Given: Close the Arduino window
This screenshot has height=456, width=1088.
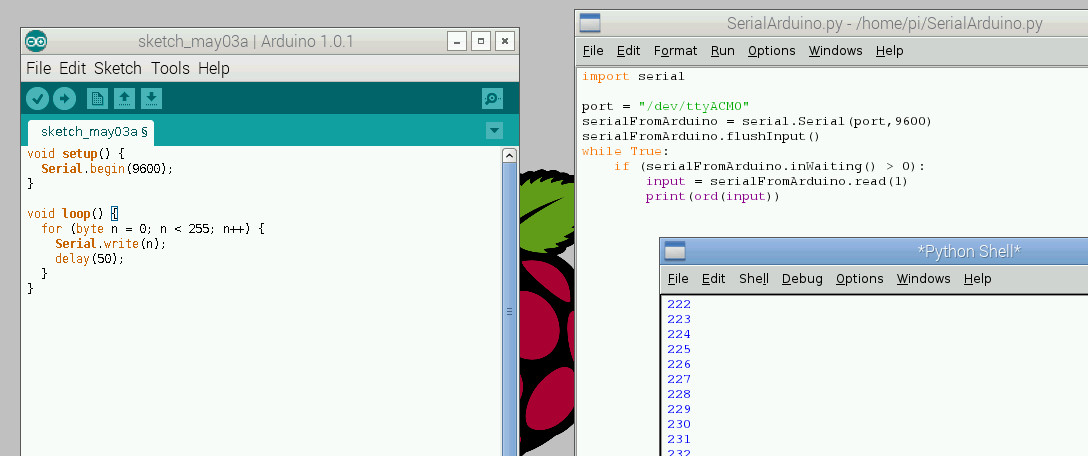Looking at the screenshot, I should [x=505, y=41].
